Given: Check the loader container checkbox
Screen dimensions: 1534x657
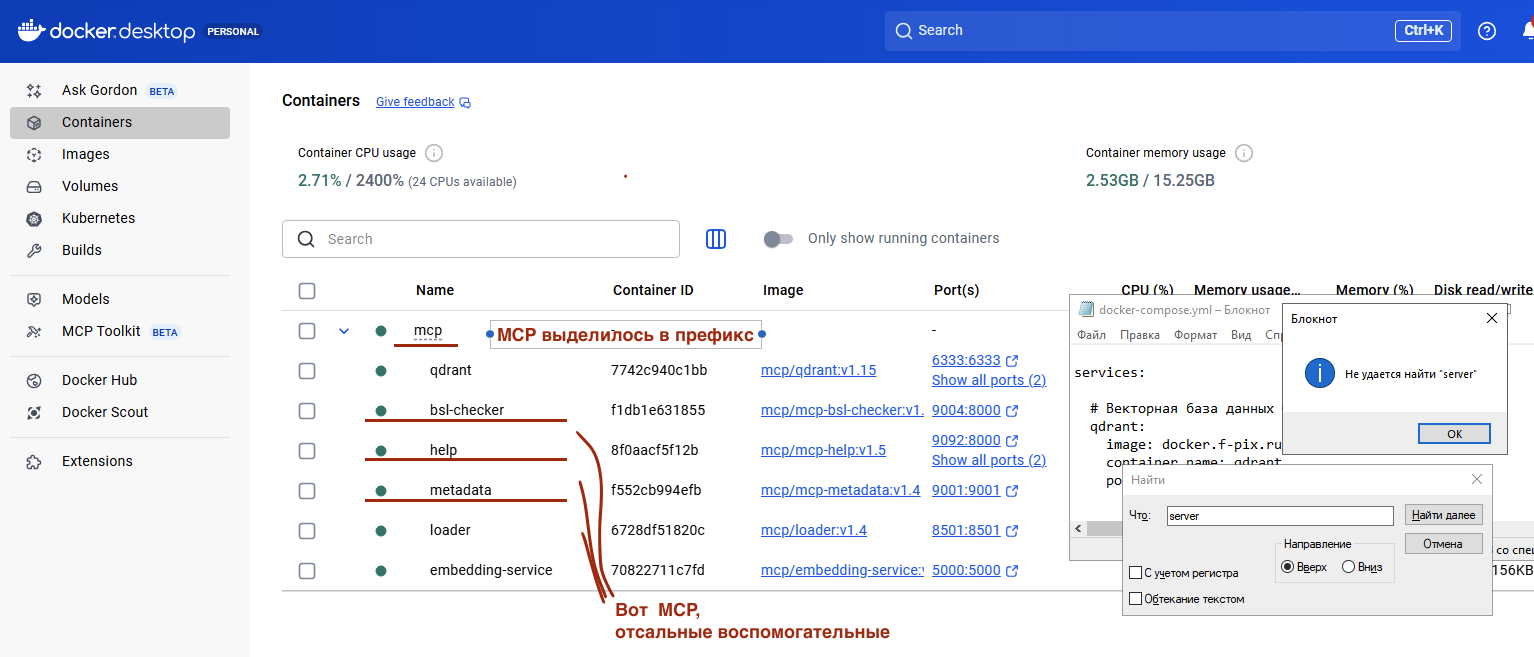Looking at the screenshot, I should (x=307, y=531).
